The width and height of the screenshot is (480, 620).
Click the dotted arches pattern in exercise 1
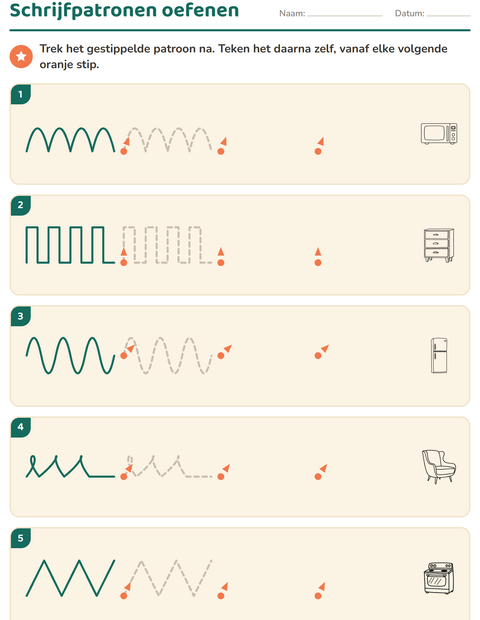point(169,140)
